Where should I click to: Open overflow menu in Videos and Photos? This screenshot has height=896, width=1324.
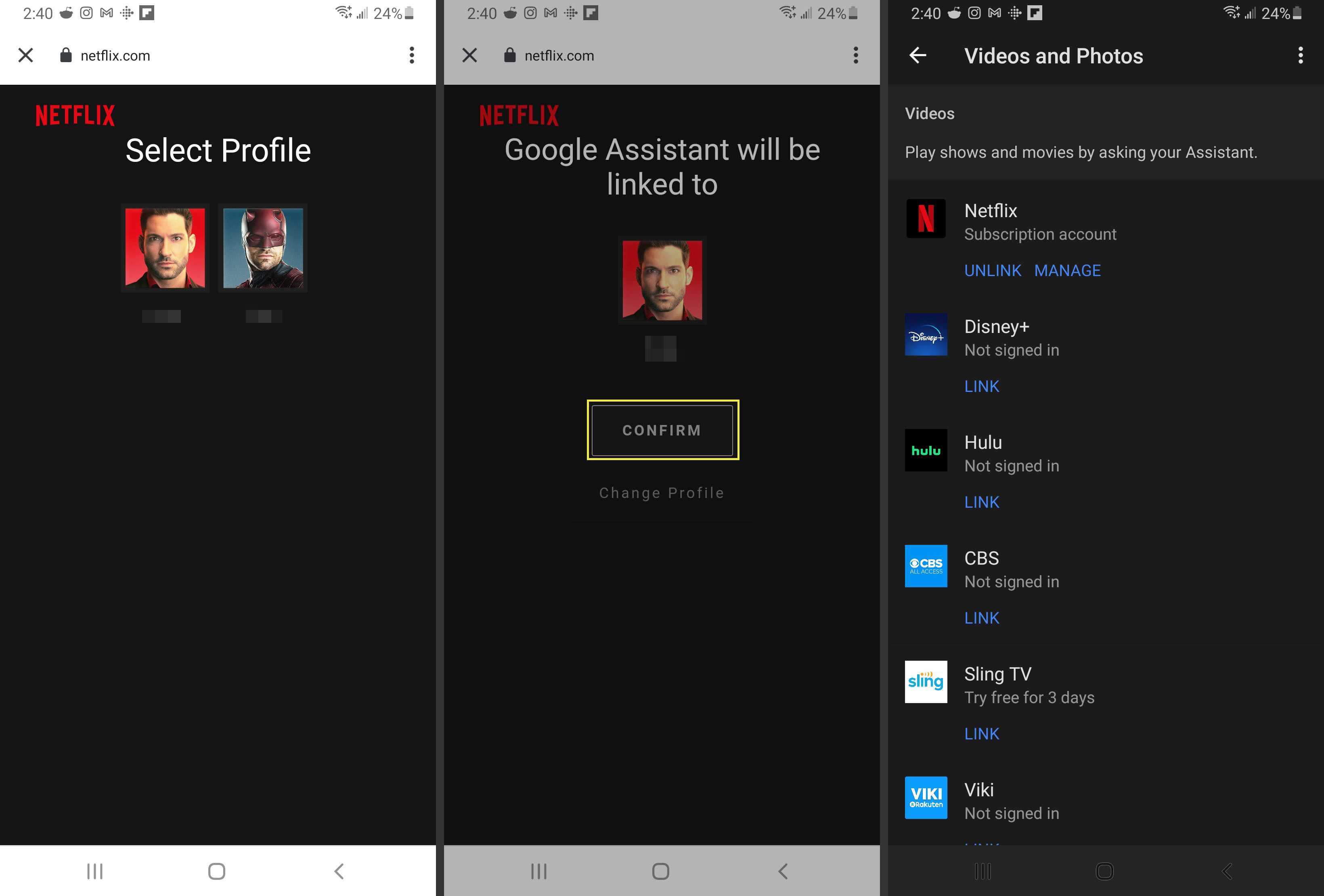pos(1300,55)
